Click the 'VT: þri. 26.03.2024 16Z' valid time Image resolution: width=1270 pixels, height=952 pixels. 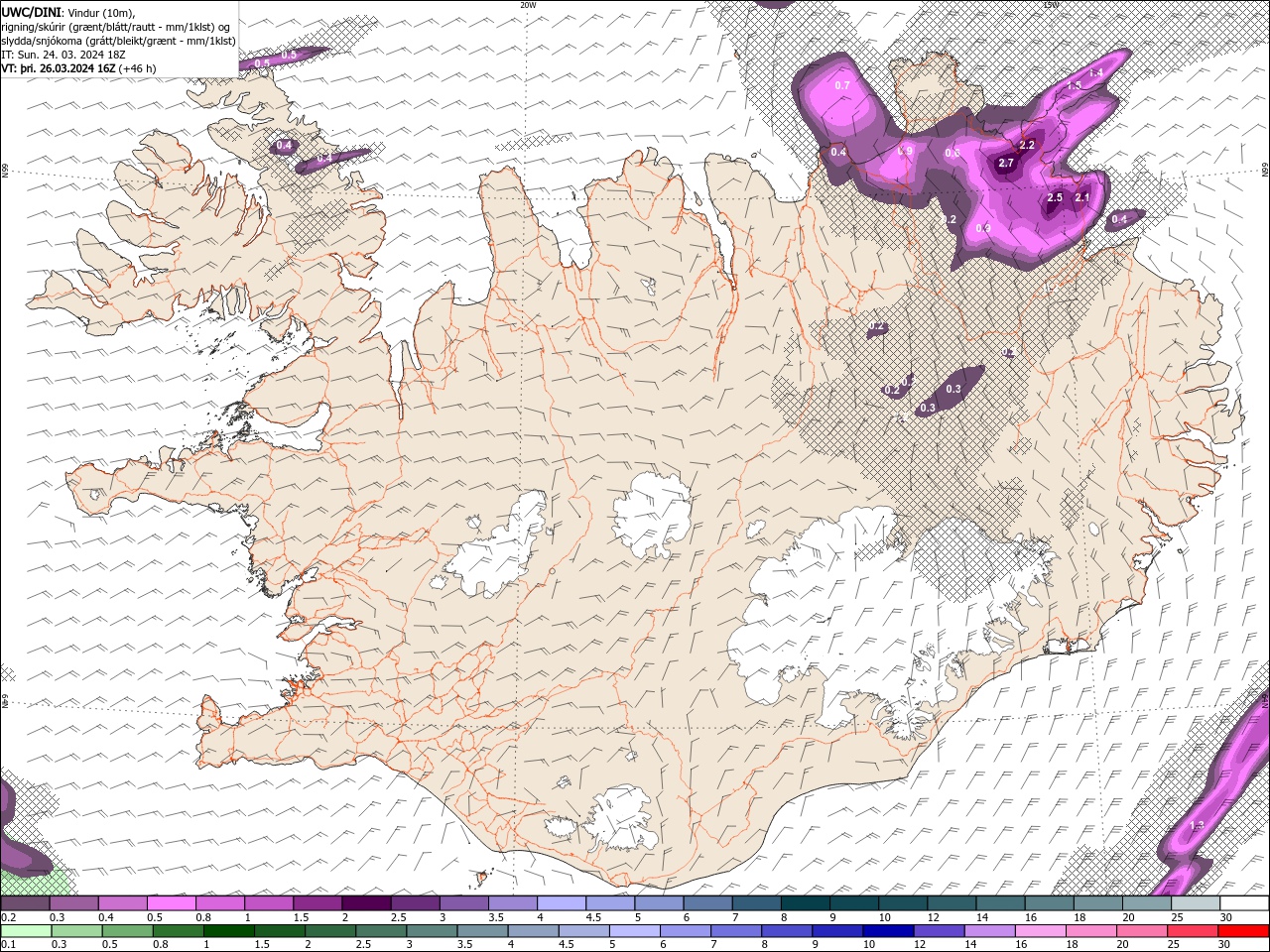[x=58, y=68]
